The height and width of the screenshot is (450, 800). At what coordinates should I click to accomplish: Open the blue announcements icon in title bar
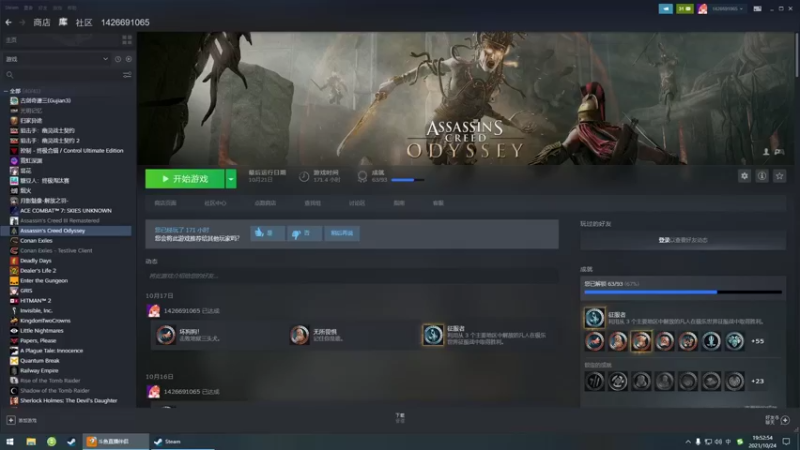[665, 9]
